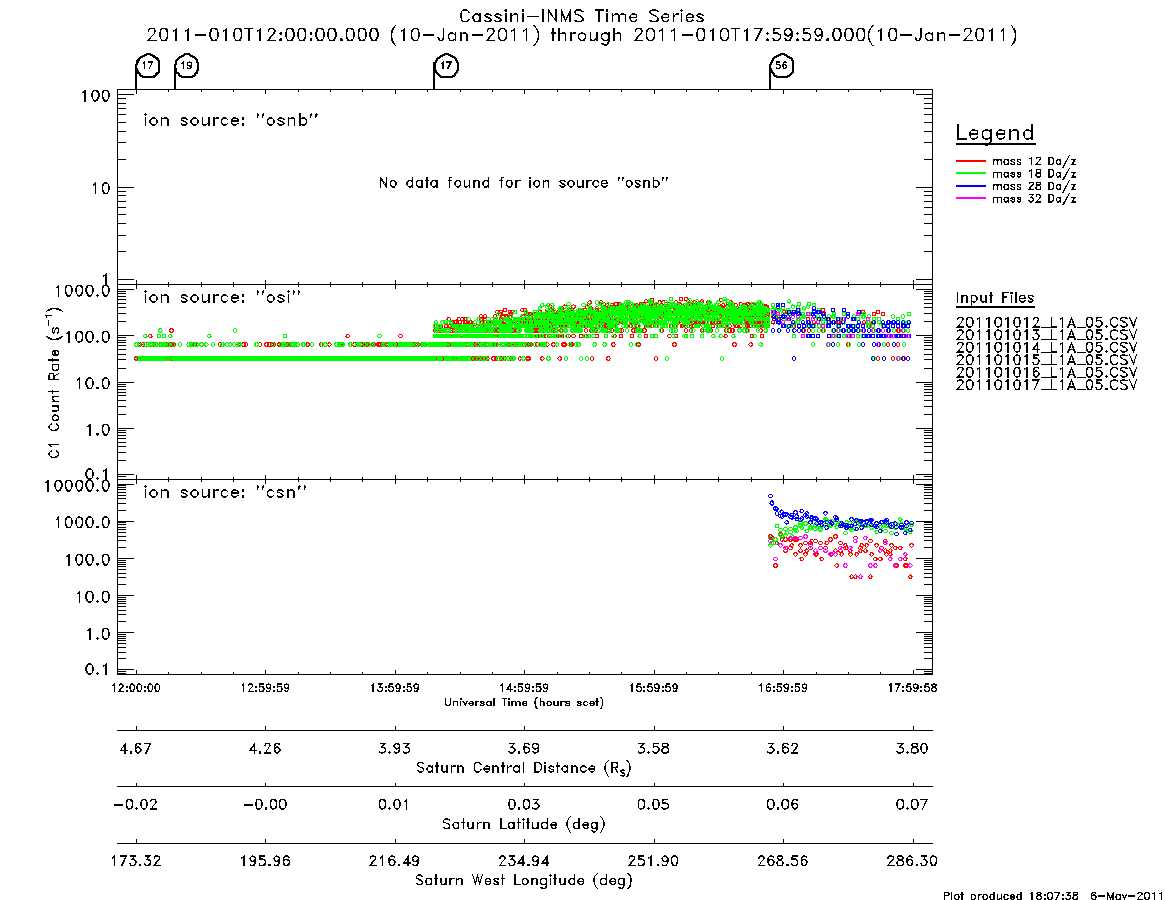Click the 234.94 longitude value
This screenshot has height=900, width=1165.
pos(524,861)
